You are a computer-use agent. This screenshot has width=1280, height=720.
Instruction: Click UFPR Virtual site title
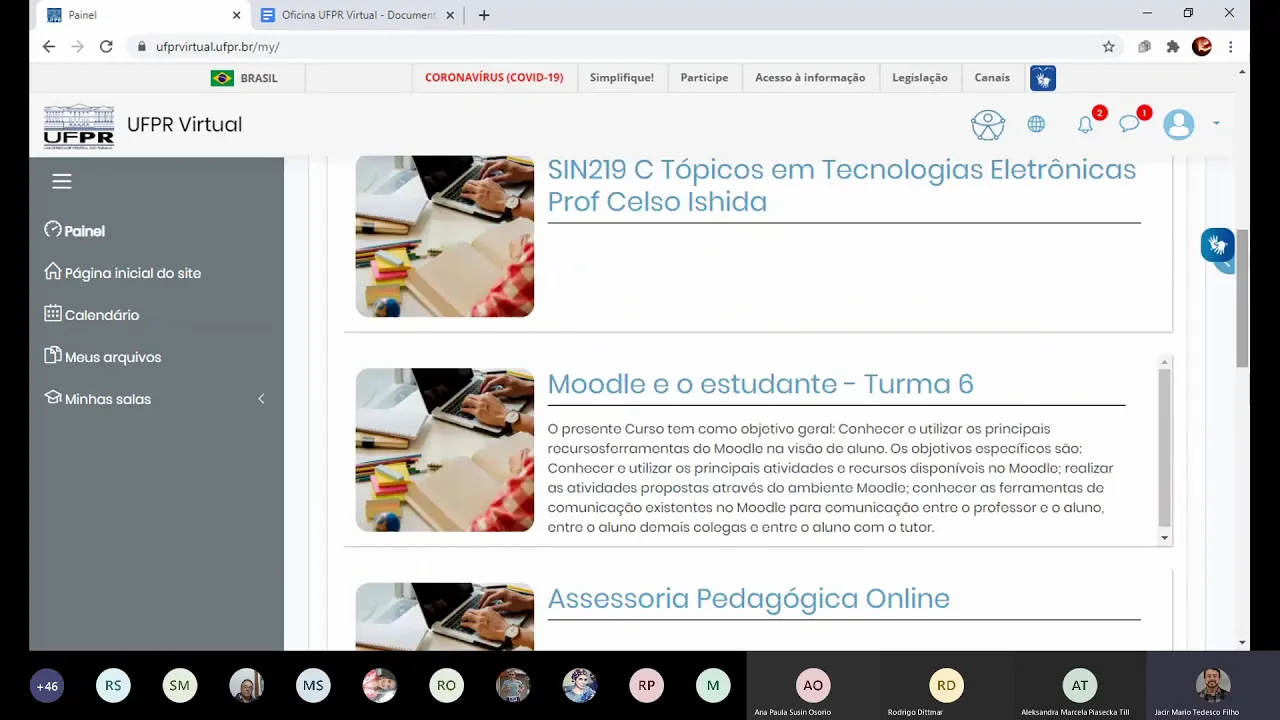click(x=184, y=124)
